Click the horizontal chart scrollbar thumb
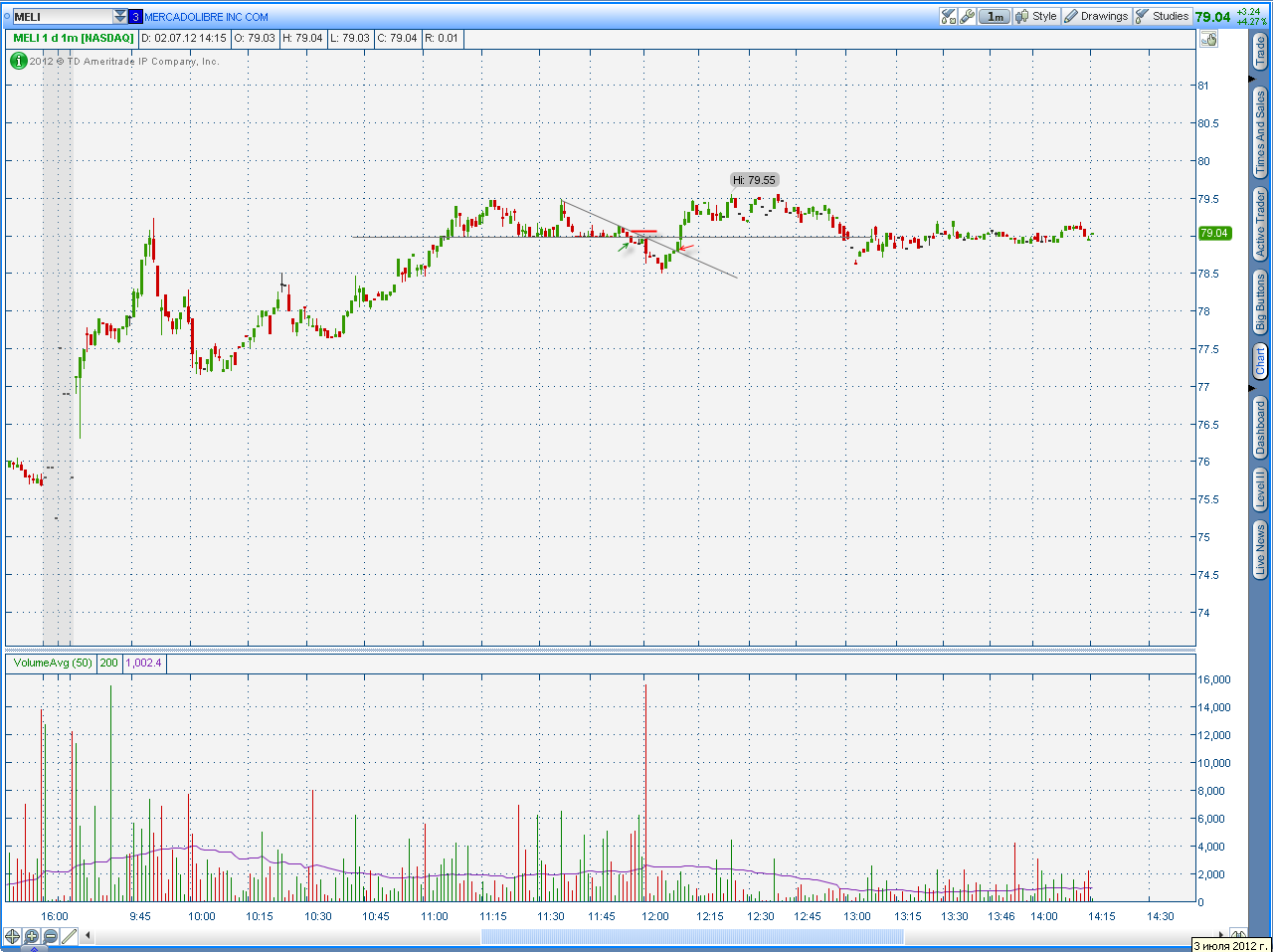 point(692,936)
